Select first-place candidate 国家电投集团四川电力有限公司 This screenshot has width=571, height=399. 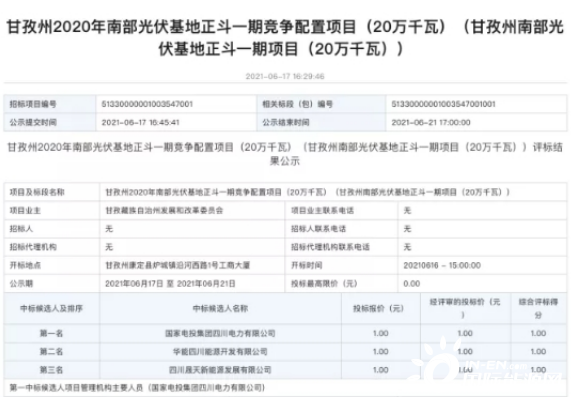pos(220,333)
